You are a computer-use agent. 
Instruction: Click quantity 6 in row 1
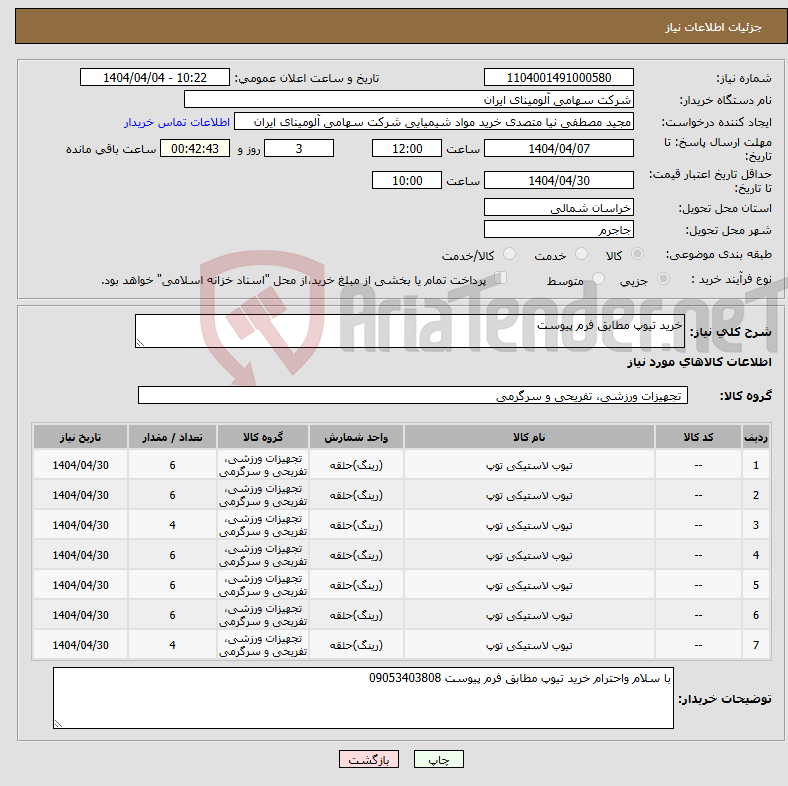point(172,465)
